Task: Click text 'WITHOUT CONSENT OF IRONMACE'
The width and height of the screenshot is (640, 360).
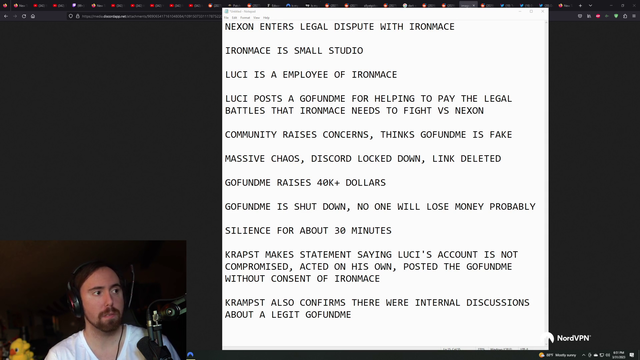Action: [302, 279]
